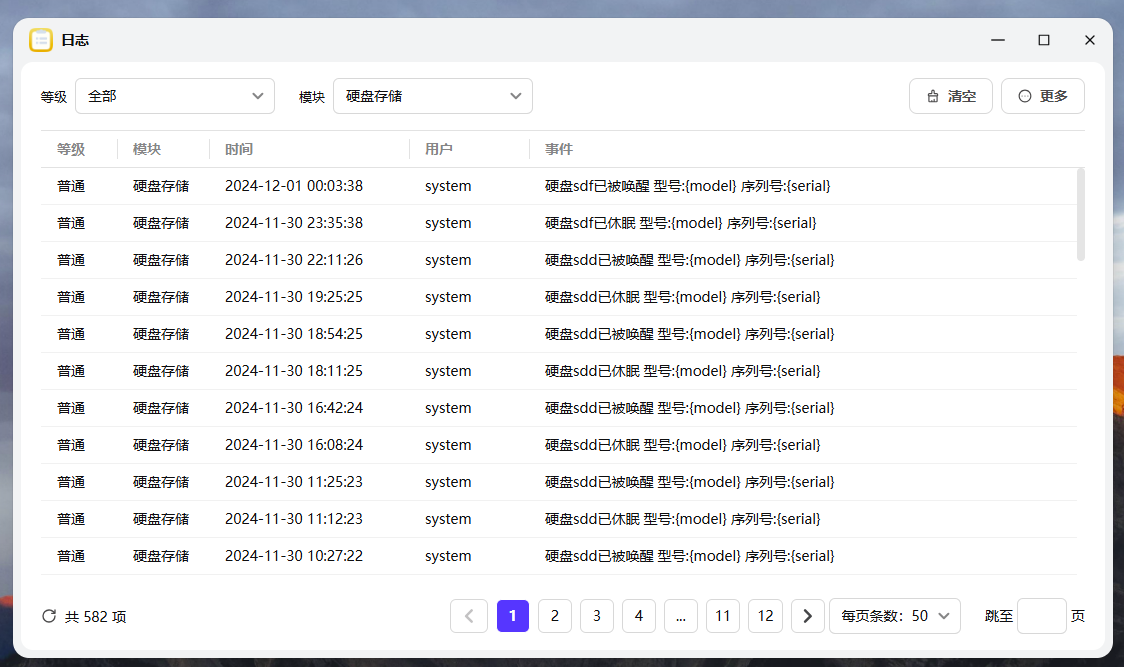
Task: Select timestamp 2024-11-30 18:54:25
Action: [294, 334]
